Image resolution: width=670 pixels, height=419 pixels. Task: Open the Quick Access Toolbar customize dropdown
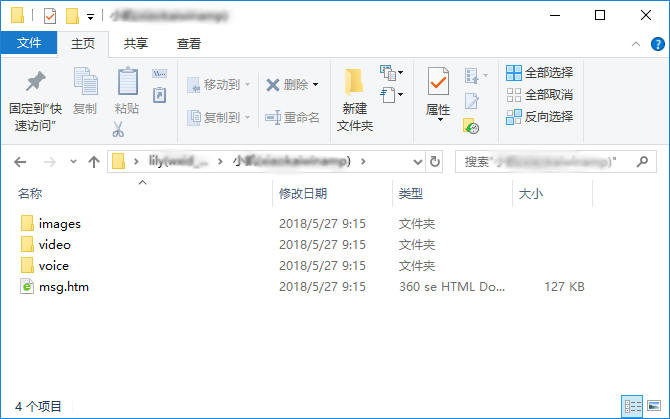90,17
